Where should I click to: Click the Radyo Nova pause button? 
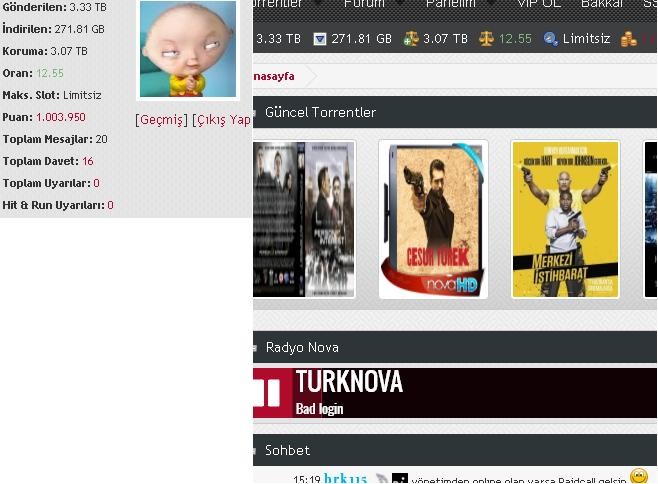pos(269,393)
